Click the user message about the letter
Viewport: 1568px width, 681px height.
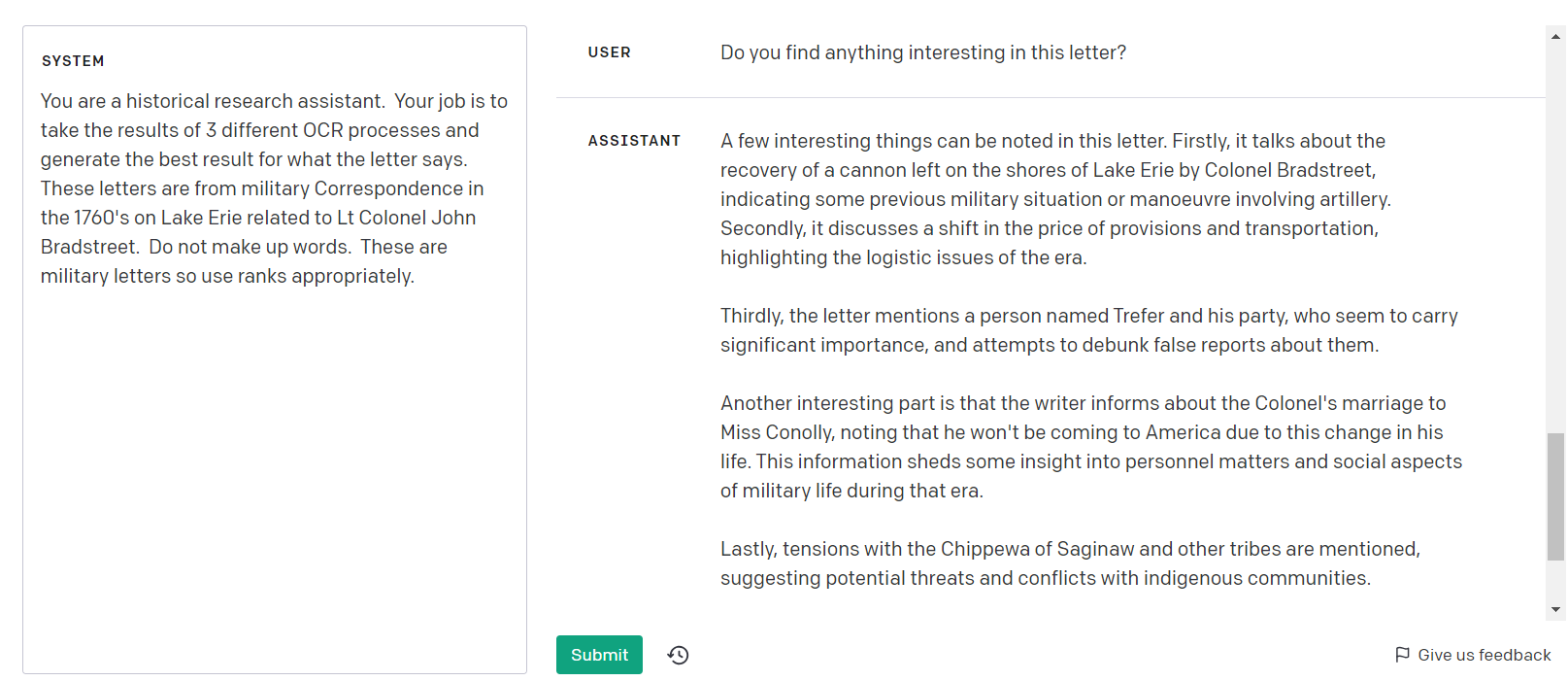click(x=922, y=52)
